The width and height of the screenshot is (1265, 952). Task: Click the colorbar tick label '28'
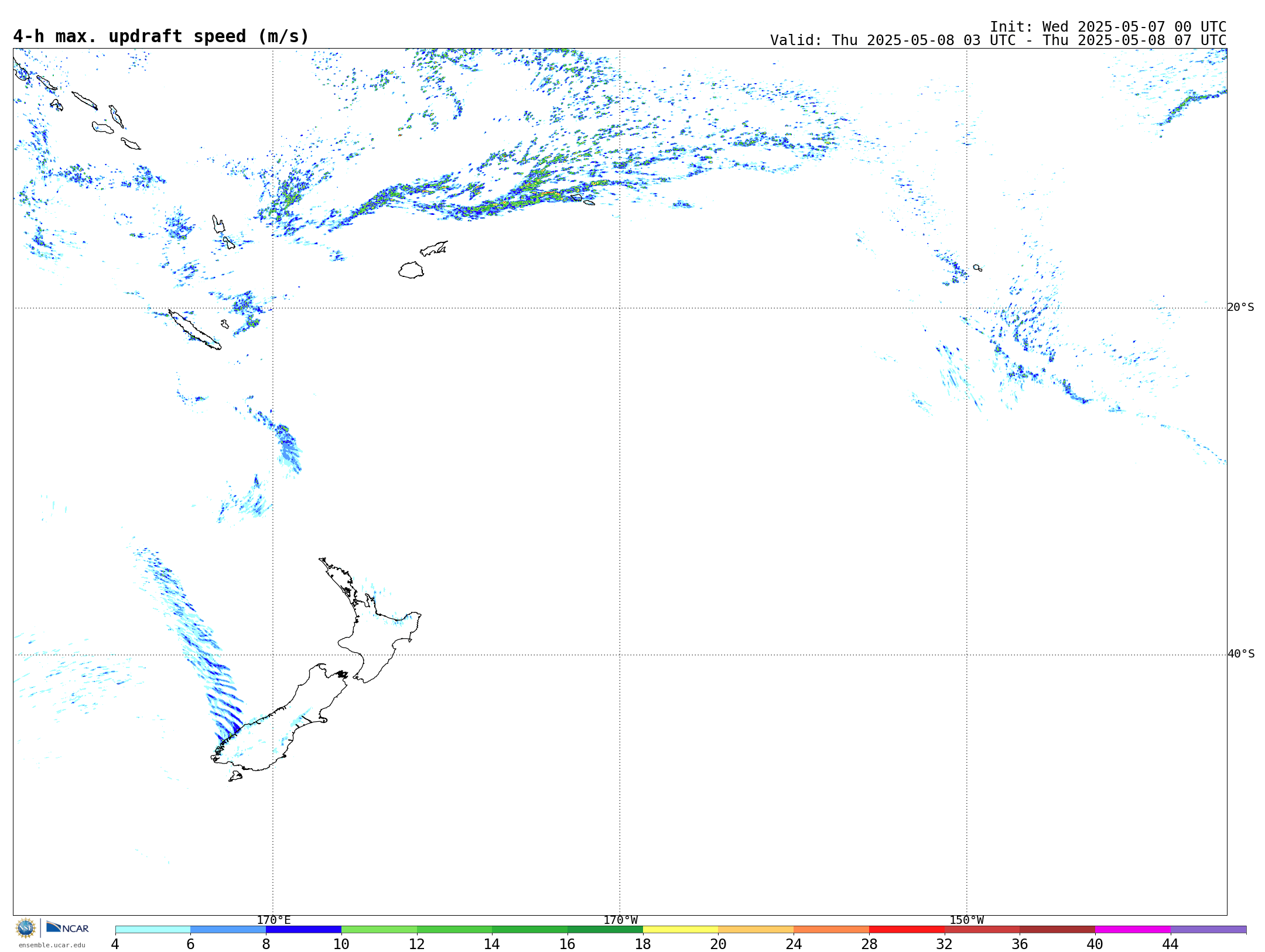pyautogui.click(x=869, y=944)
